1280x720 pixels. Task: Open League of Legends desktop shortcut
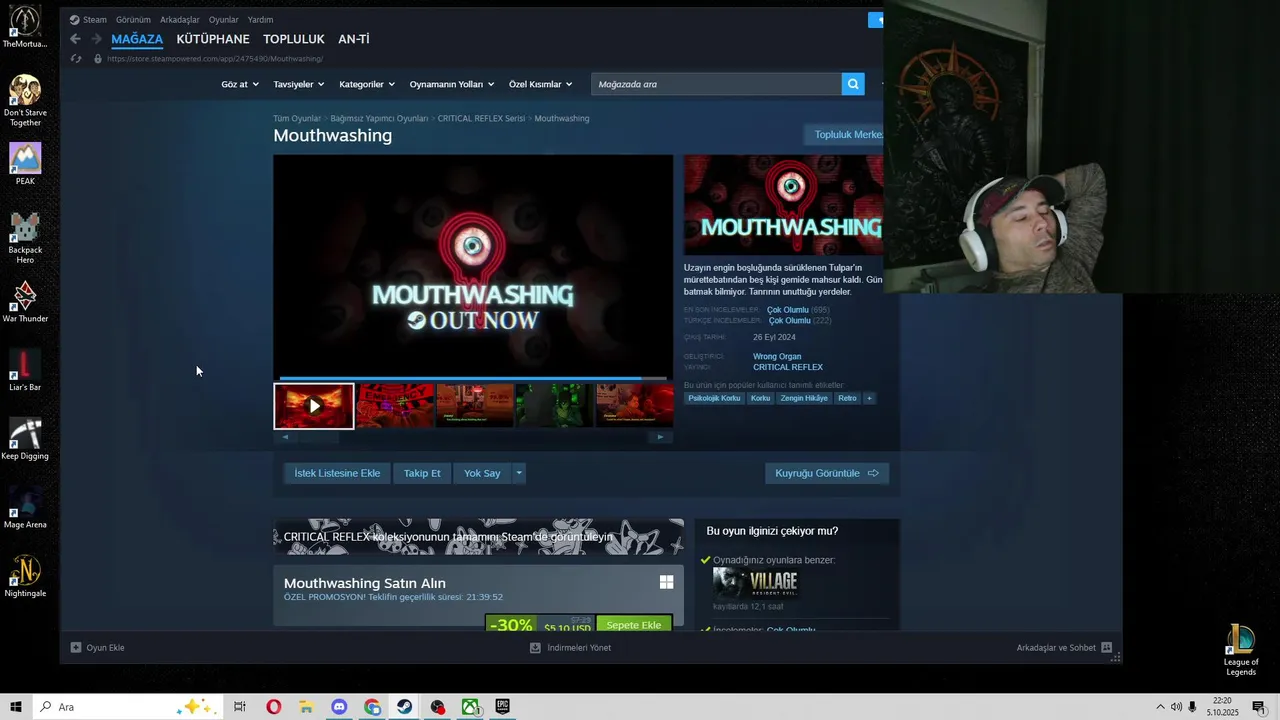point(1241,649)
